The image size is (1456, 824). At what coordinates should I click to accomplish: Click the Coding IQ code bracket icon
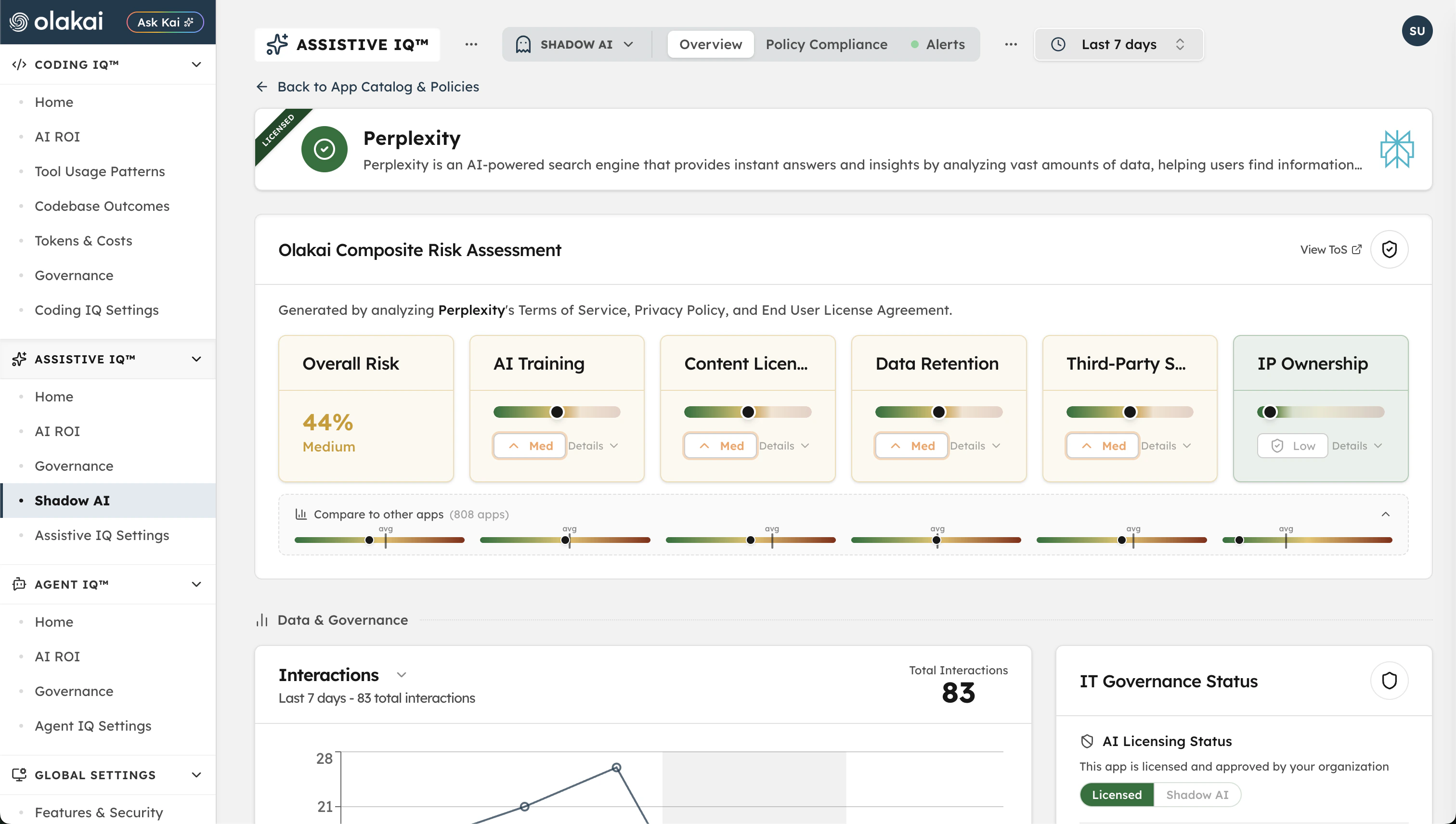(x=19, y=64)
